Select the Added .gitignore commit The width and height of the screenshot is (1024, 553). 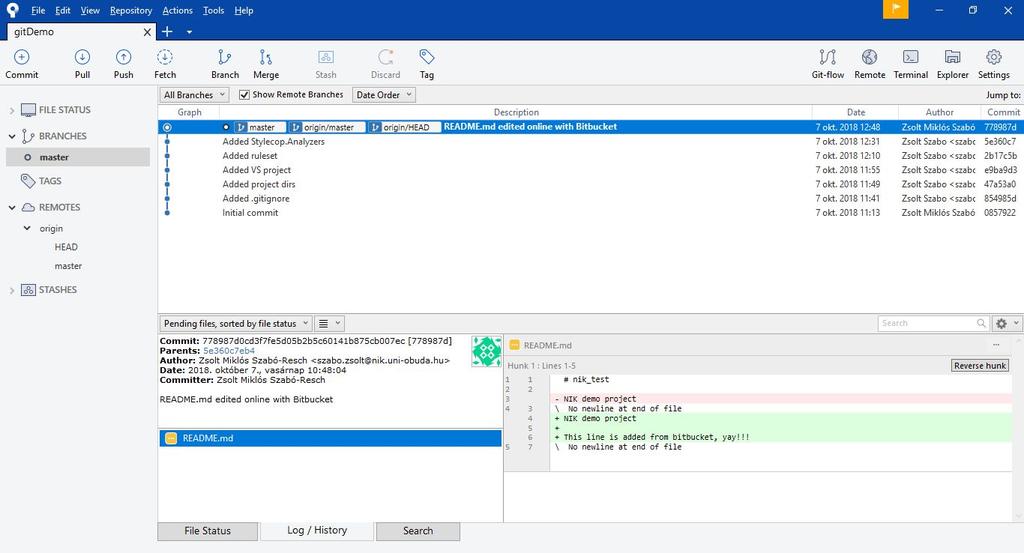click(x=590, y=198)
